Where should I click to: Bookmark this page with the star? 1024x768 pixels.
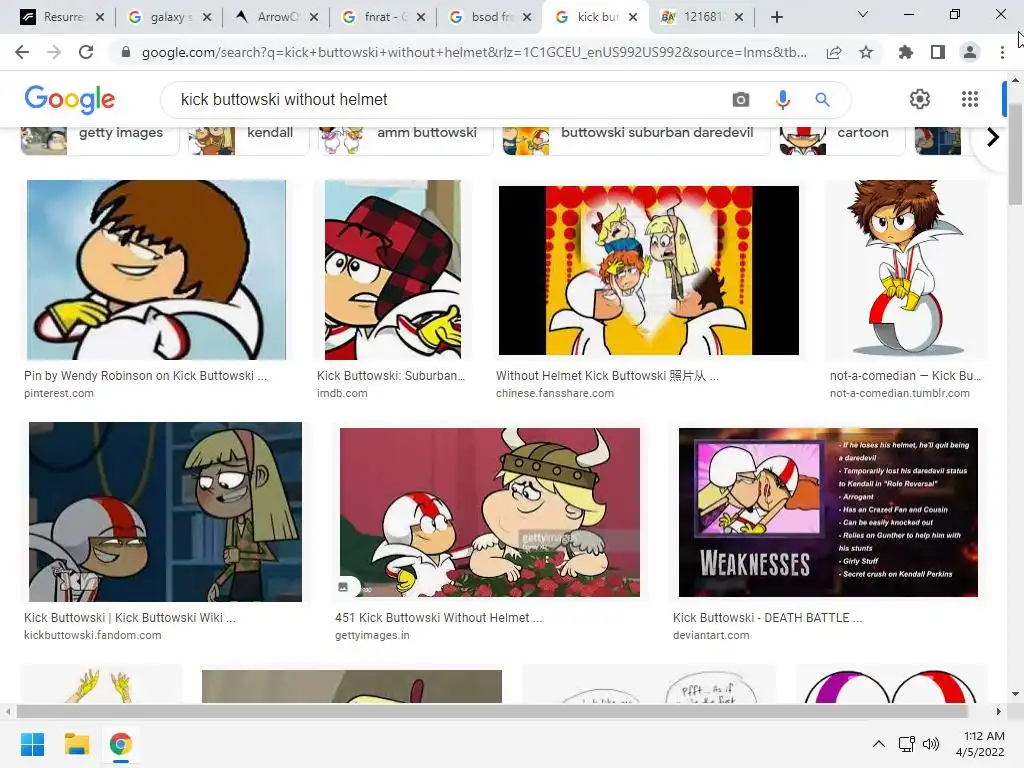[866, 52]
